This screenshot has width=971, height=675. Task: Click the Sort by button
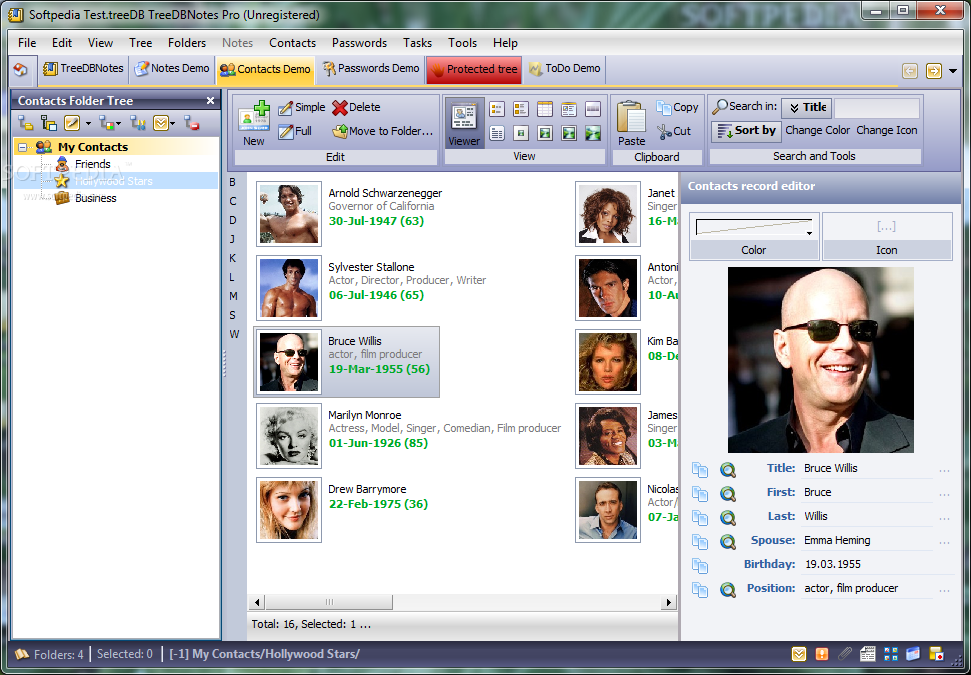pyautogui.click(x=746, y=131)
